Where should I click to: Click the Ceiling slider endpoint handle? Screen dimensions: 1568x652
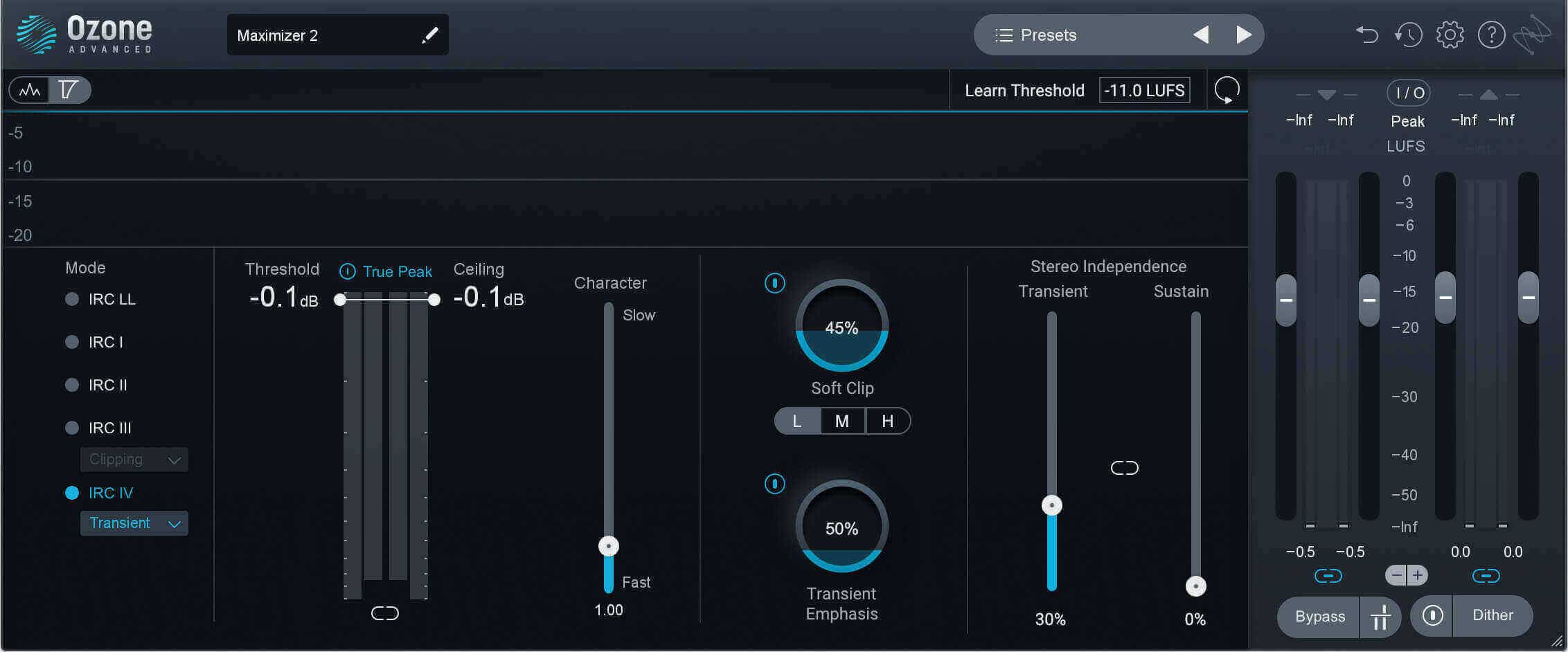click(x=434, y=300)
